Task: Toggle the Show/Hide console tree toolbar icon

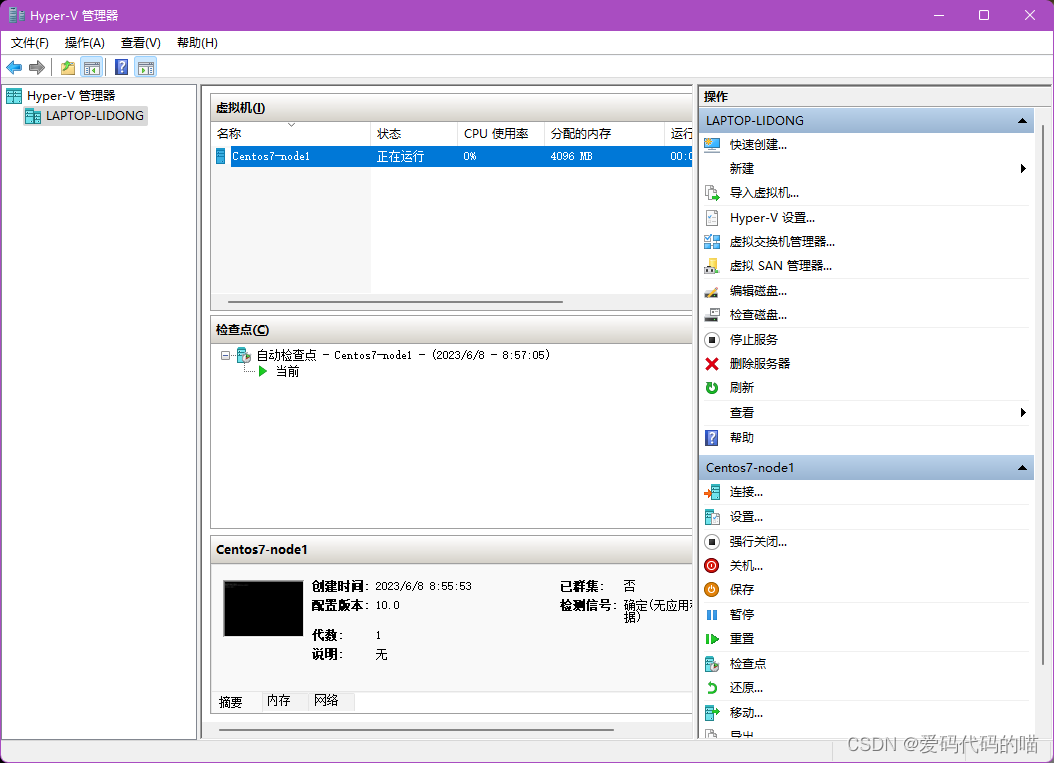Action: (91, 67)
